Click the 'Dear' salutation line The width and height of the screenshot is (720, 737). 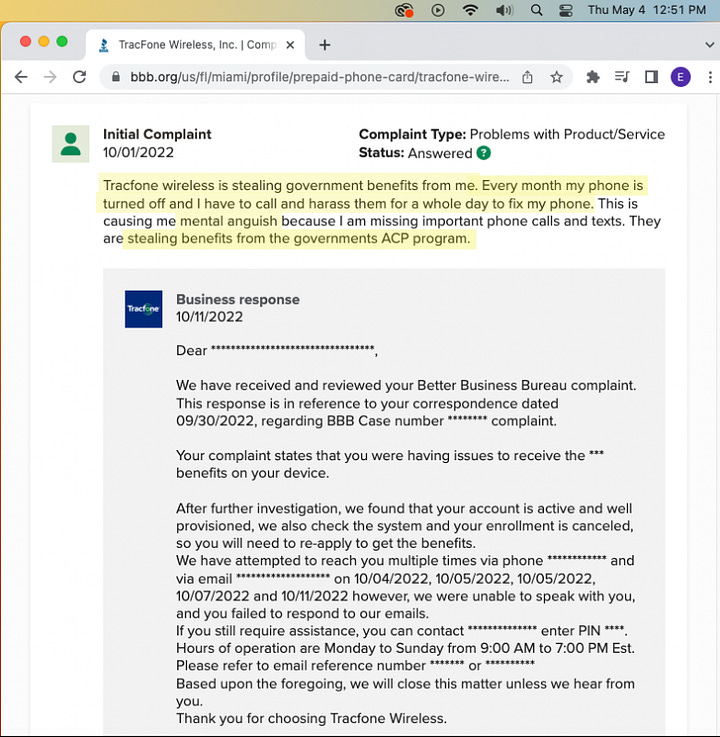click(x=277, y=350)
